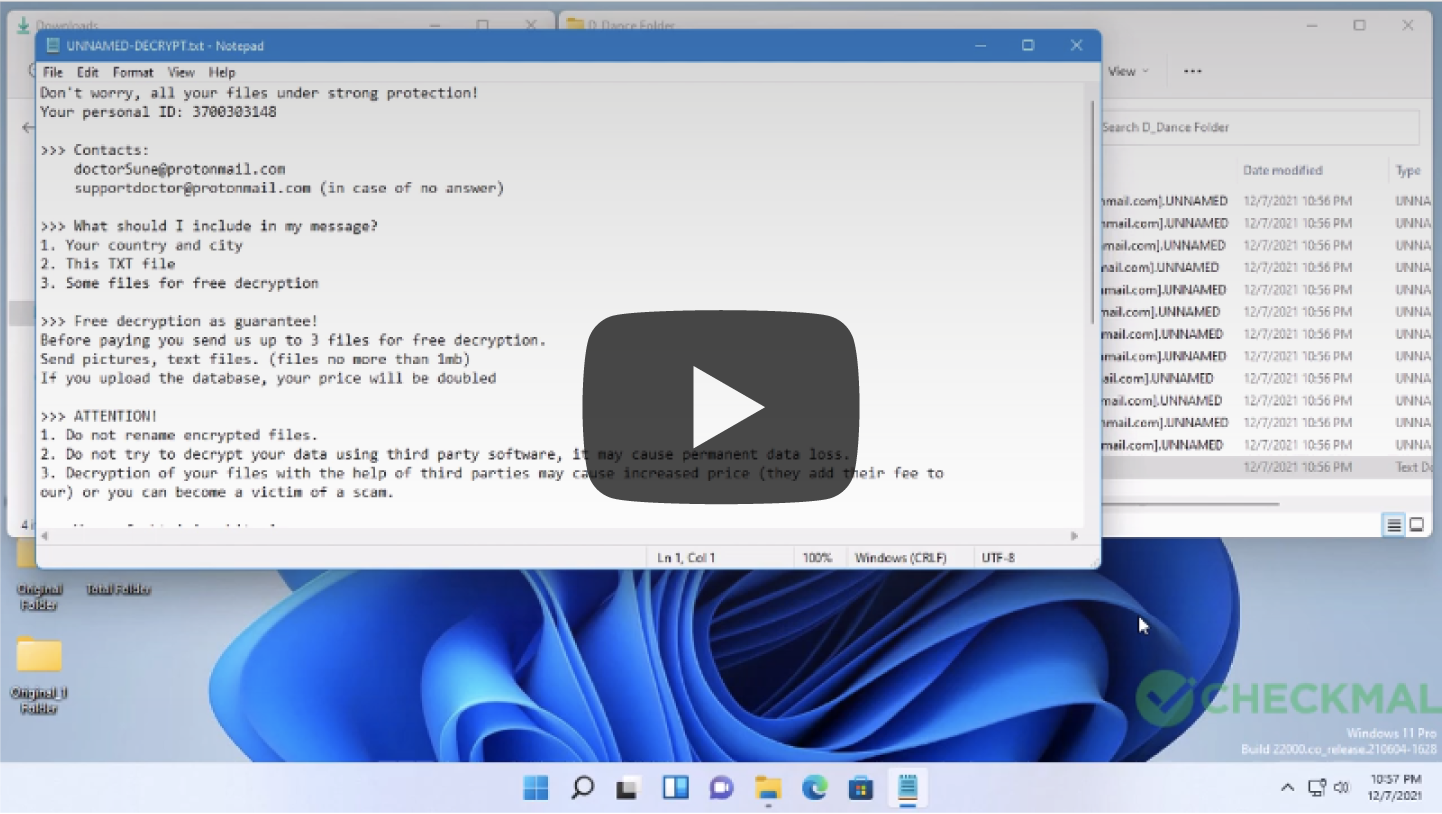Click '>>> Free decryption as guarantee!' heading
This screenshot has height=814, width=1442.
(x=179, y=321)
